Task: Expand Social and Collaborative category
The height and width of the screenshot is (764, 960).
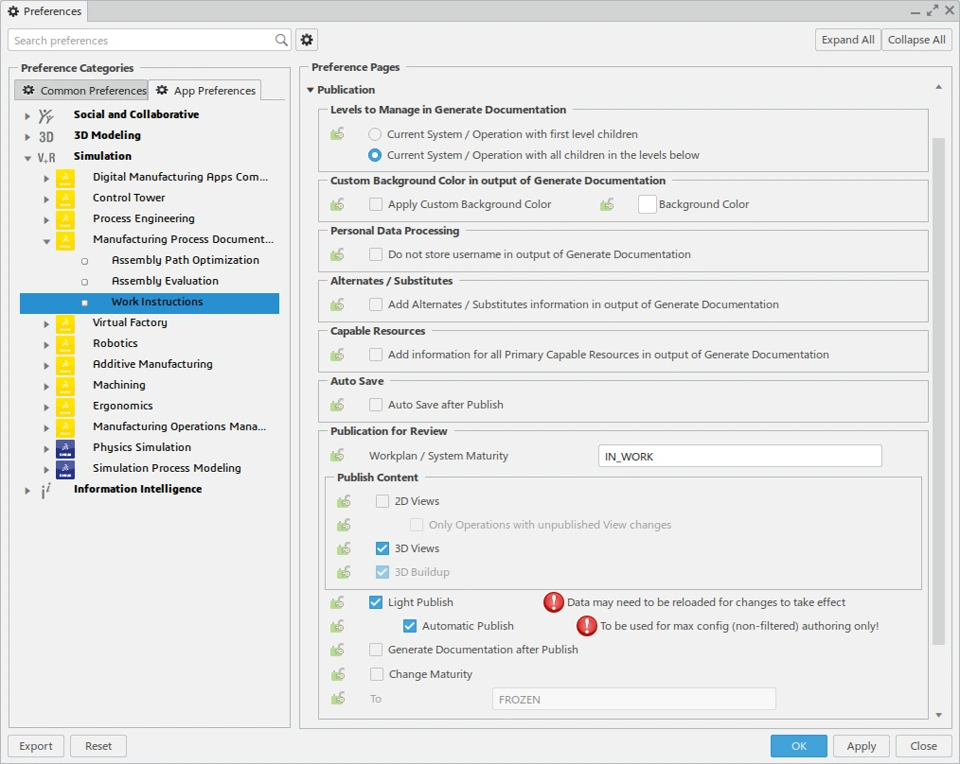Action: click(27, 116)
